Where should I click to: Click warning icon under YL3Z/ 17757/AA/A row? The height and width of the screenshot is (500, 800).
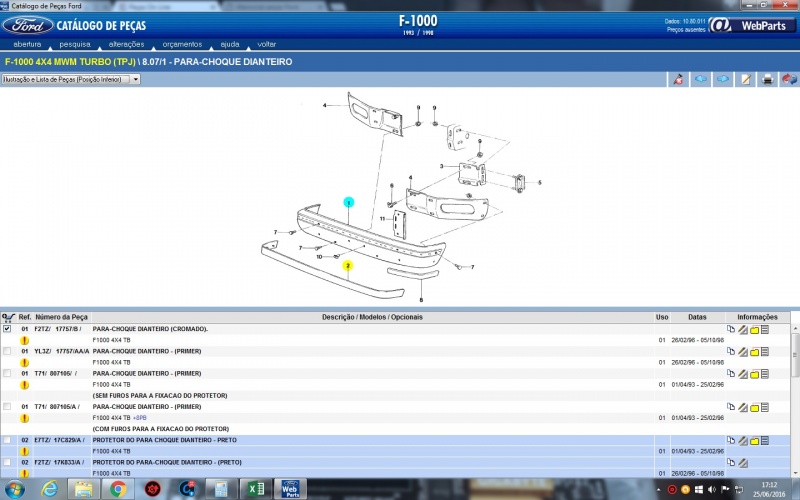point(24,363)
